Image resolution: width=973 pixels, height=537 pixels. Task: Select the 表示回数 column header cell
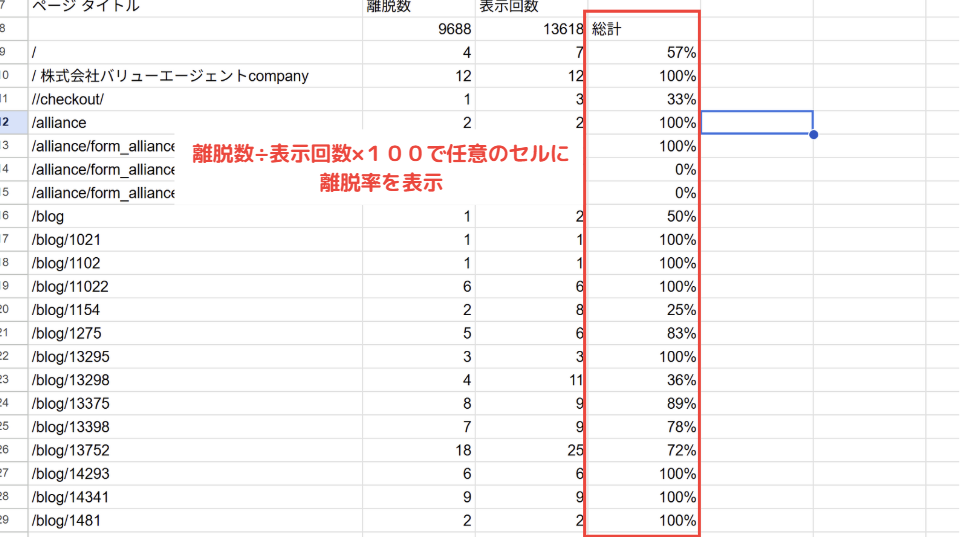click(x=531, y=7)
